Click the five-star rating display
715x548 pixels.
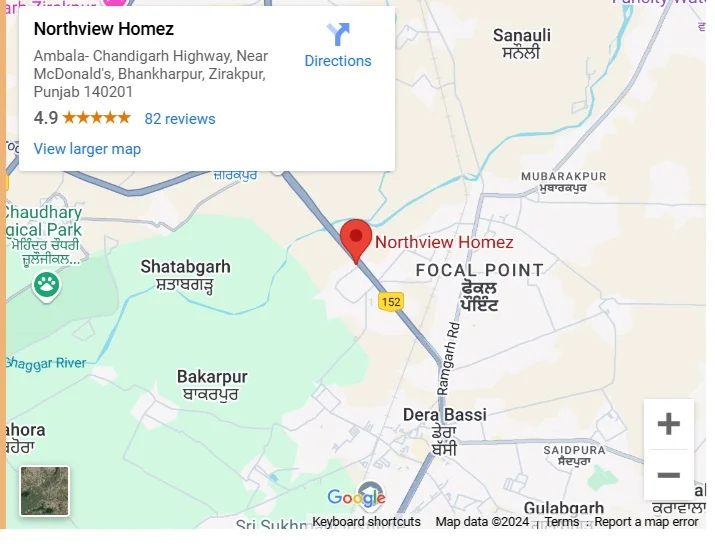(x=97, y=118)
